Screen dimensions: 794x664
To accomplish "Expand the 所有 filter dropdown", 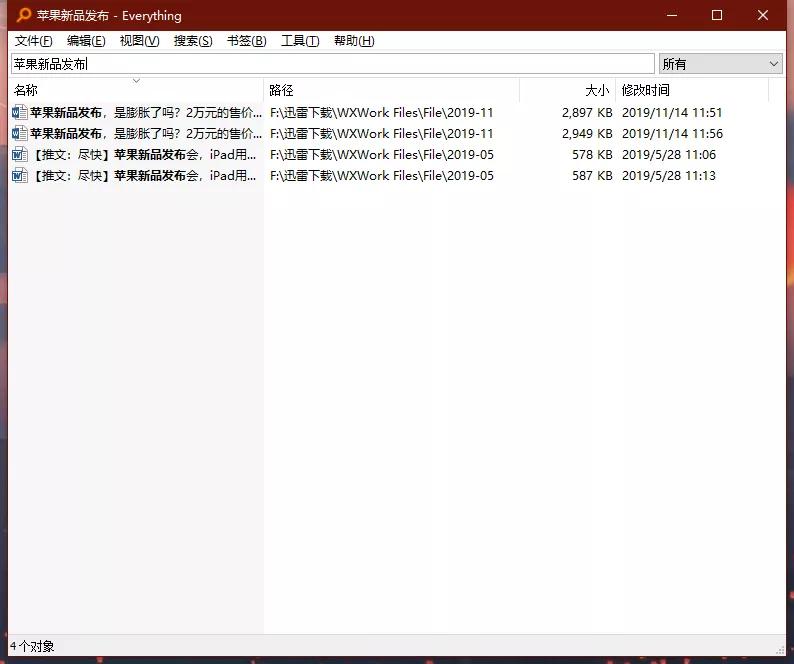I will 721,64.
